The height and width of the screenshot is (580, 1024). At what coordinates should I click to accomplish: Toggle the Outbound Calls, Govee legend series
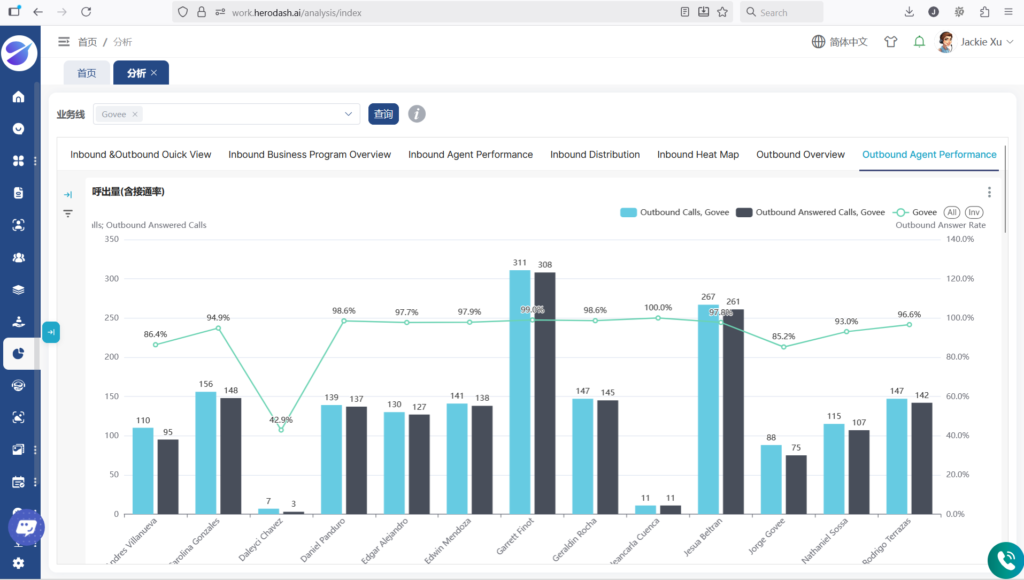(x=674, y=212)
